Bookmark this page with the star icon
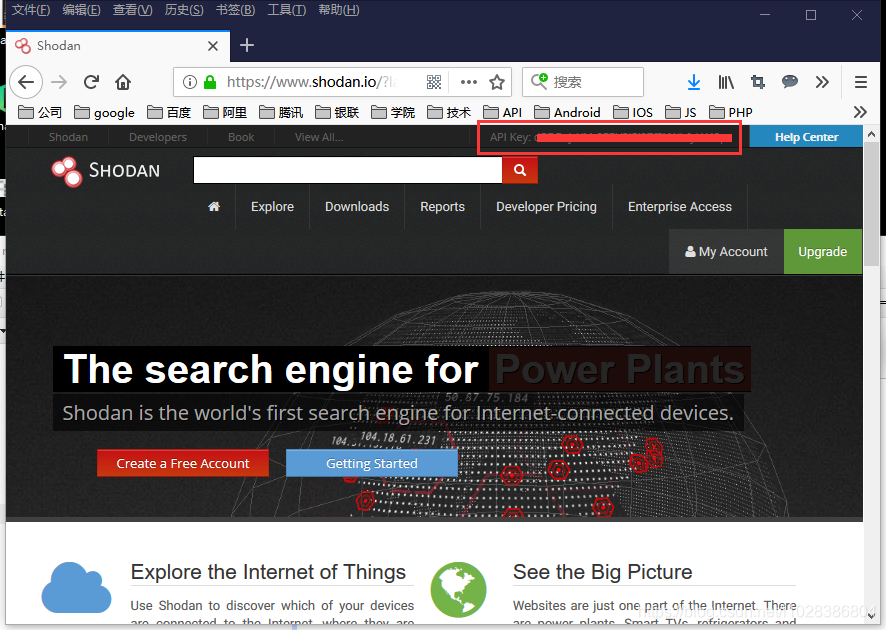Screen dimensions: 886x630 pos(497,82)
